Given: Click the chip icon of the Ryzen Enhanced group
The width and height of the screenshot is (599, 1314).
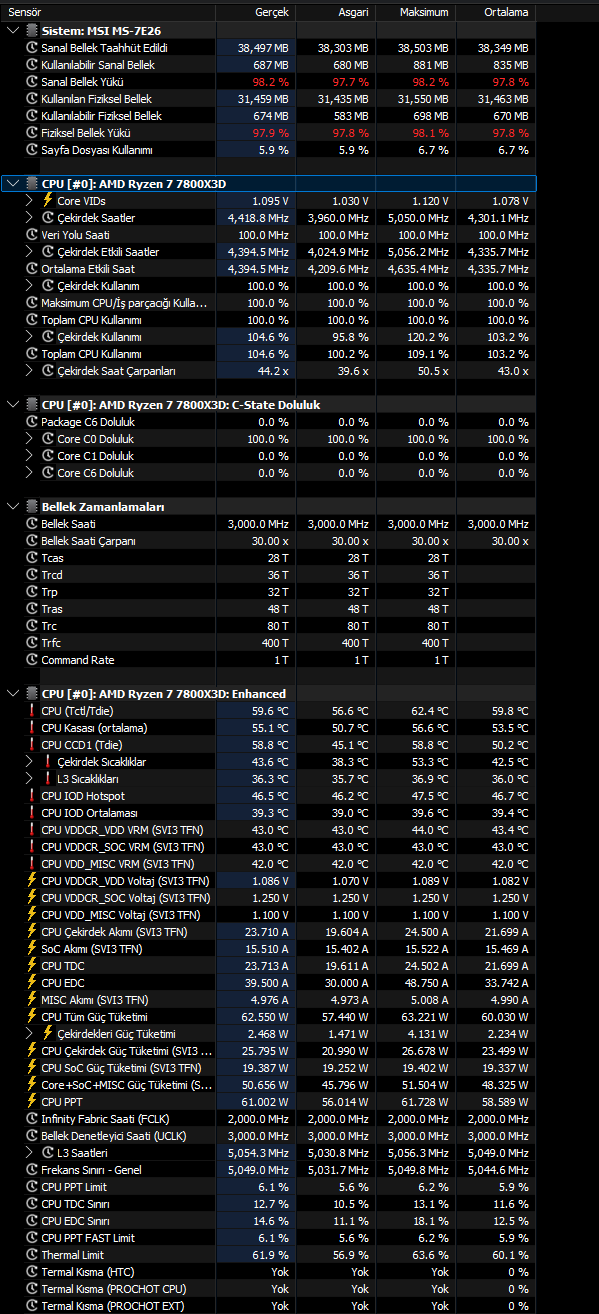Looking at the screenshot, I should coord(31,694).
